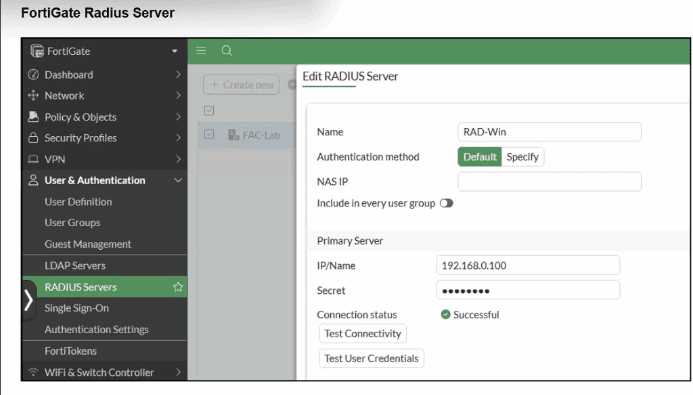Click the Test User Credentials button
This screenshot has height=395, width=693.
click(371, 358)
